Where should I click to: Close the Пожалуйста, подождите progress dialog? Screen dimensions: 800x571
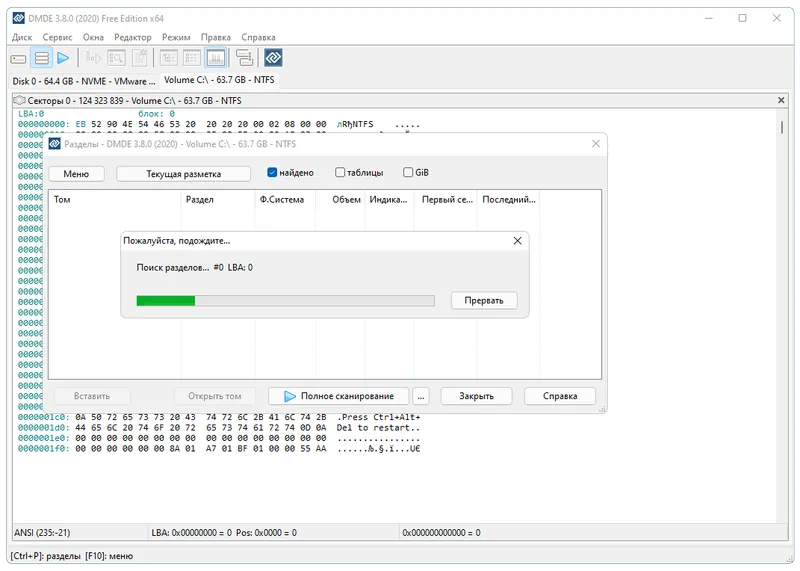[517, 241]
